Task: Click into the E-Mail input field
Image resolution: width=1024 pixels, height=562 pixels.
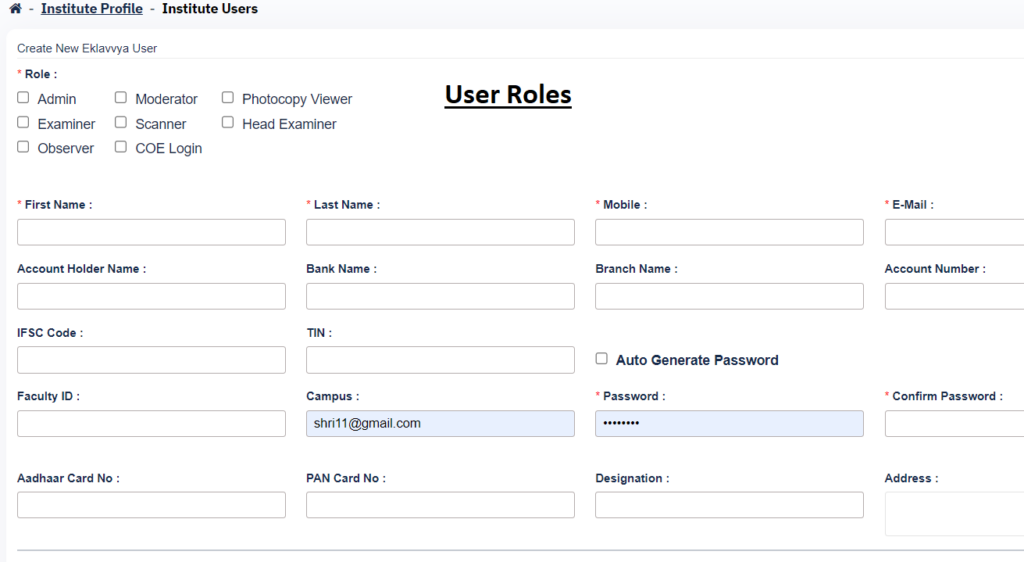Action: [x=954, y=232]
